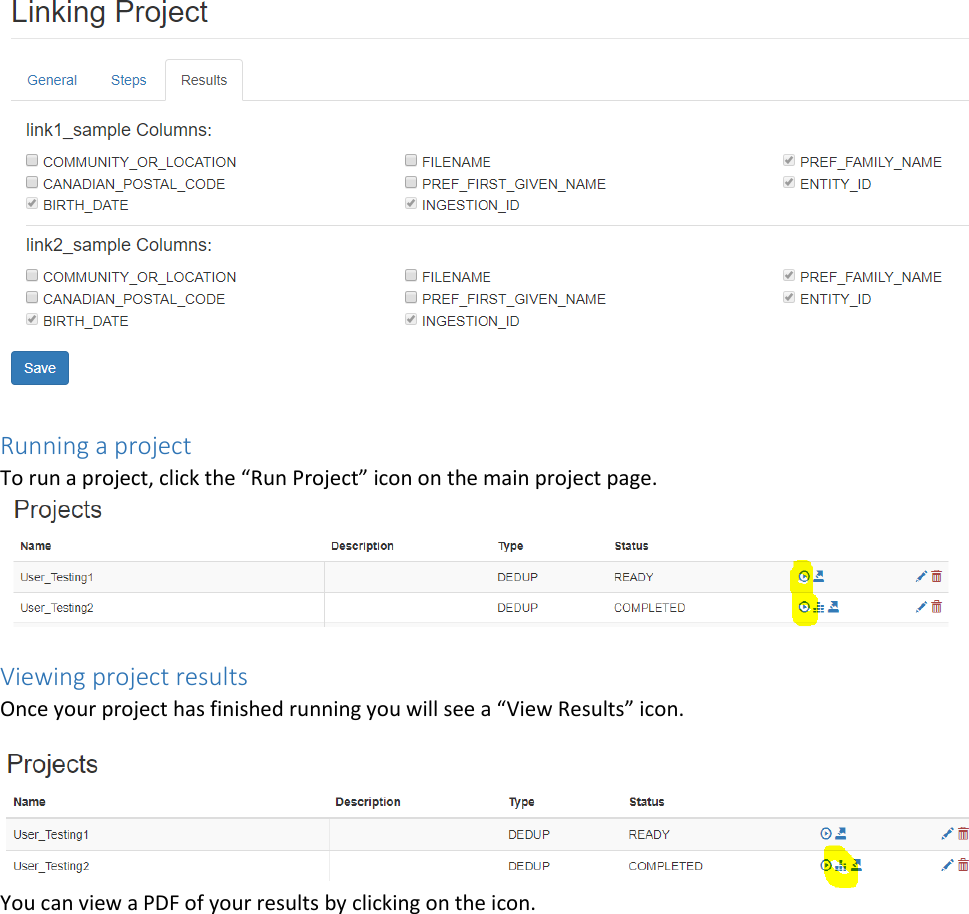This screenshot has width=969, height=914.
Task: Click the Viewing project results heading
Action: click(x=124, y=677)
